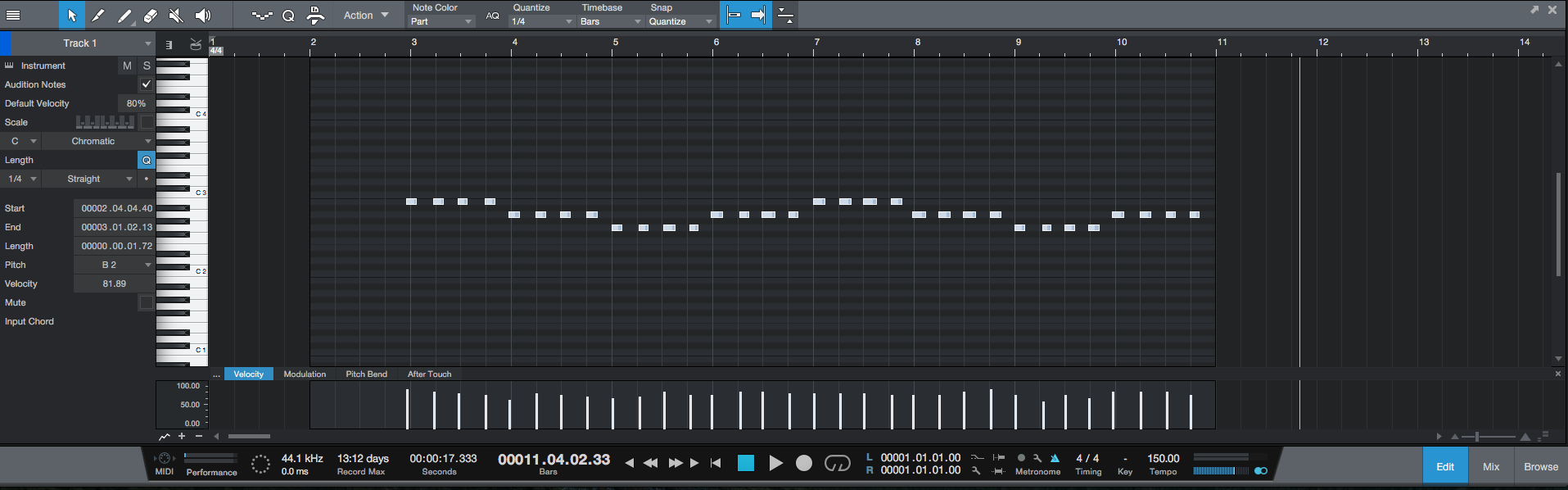The height and width of the screenshot is (490, 1568).
Task: Select the Paint pencil tool
Action: coord(124,15)
